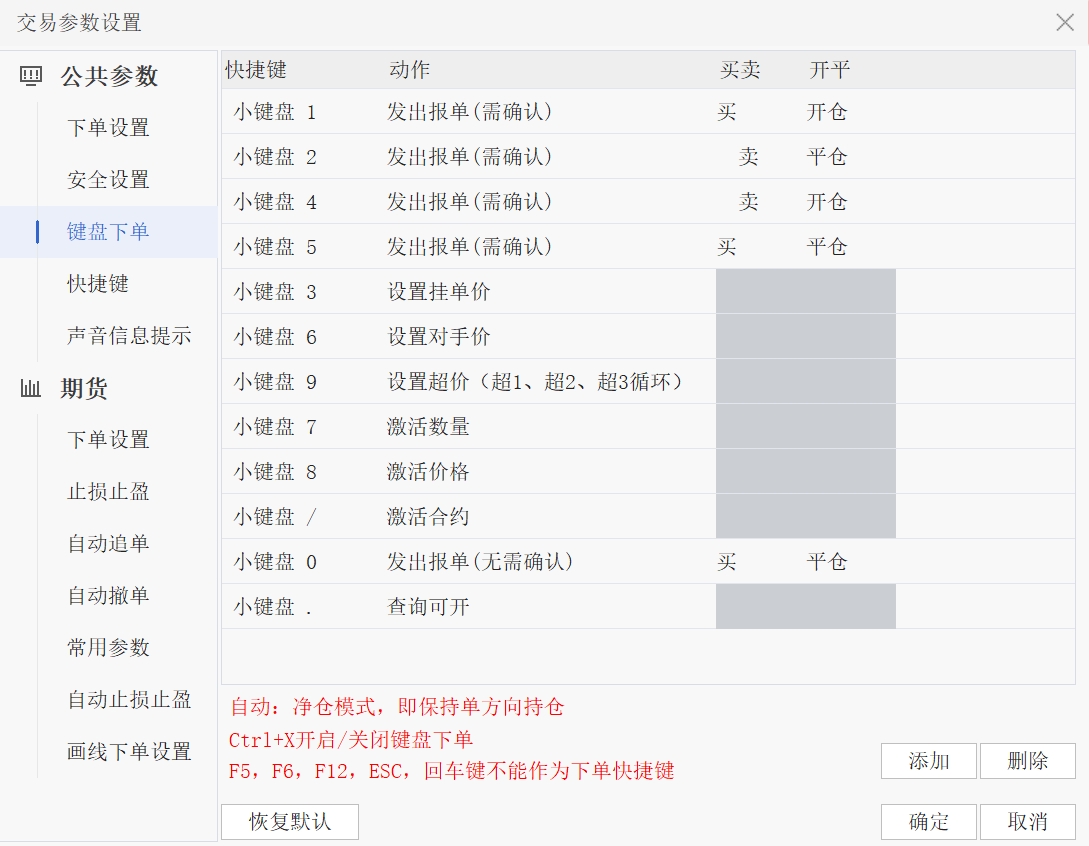Click 恢复默认 to reset shortcuts
Screen dimensions: 1089x846
pos(289,822)
